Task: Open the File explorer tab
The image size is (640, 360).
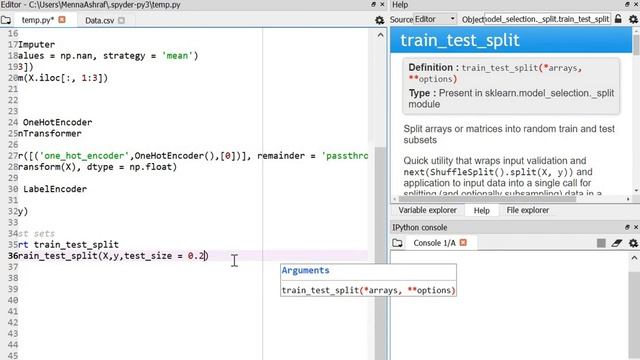Action: (527, 210)
